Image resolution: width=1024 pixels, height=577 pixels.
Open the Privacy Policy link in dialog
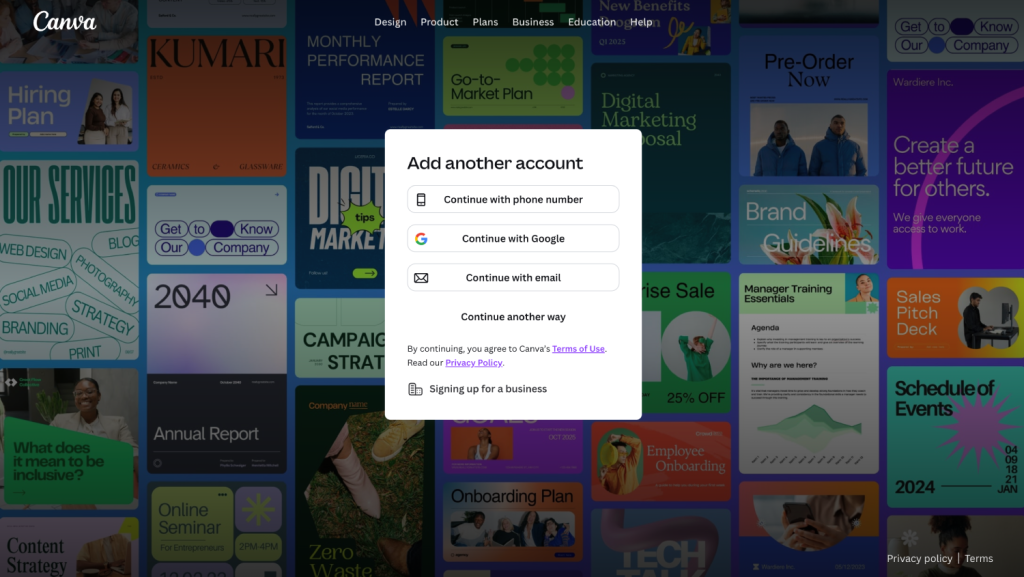pyautogui.click(x=473, y=363)
